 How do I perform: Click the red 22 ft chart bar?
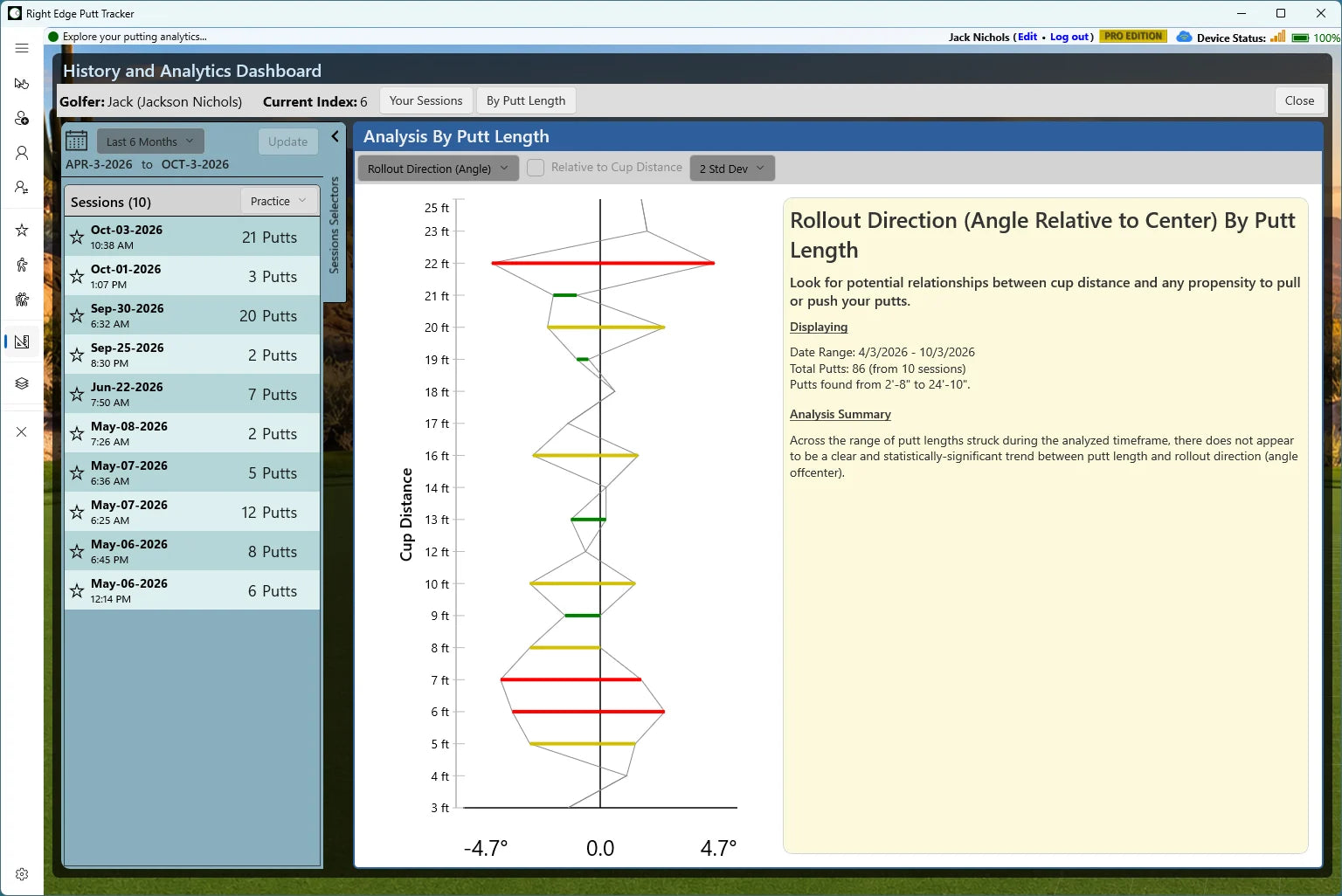pos(603,263)
